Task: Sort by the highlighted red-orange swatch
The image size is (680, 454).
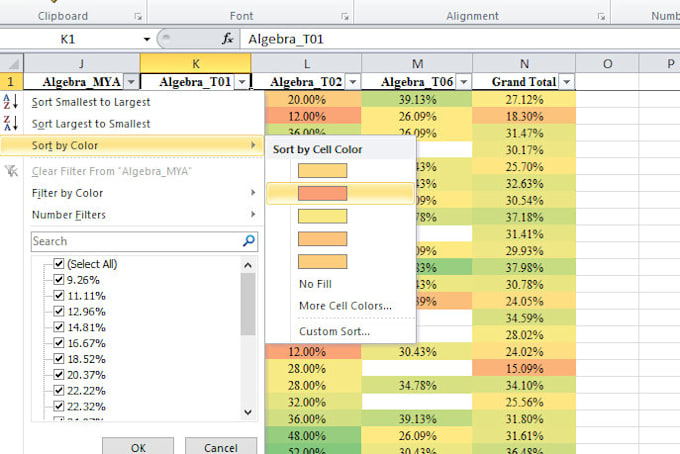Action: click(322, 193)
